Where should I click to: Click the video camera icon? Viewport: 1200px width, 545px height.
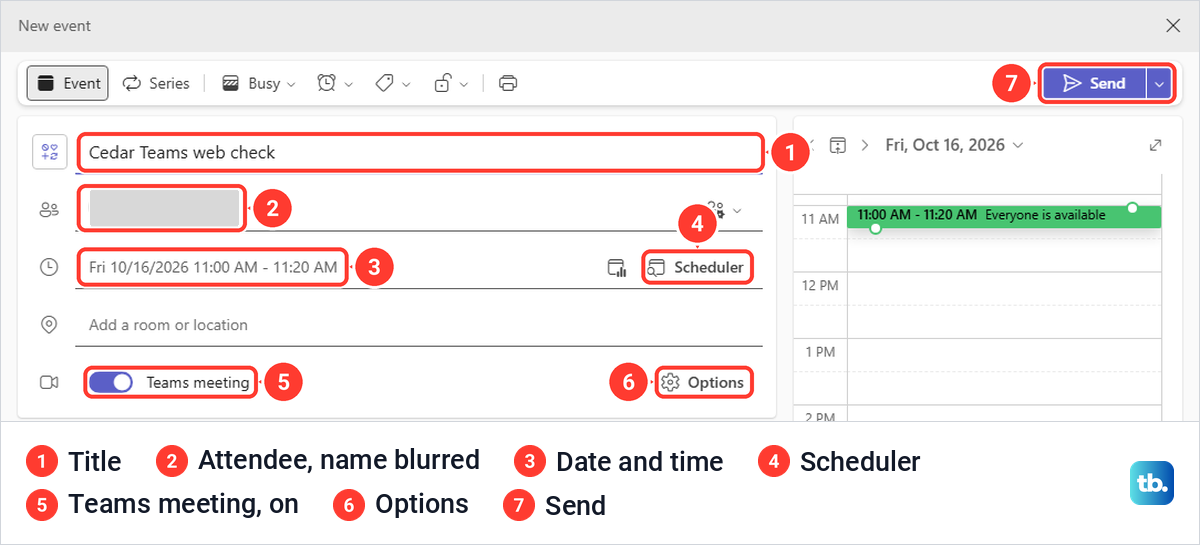tap(48, 382)
